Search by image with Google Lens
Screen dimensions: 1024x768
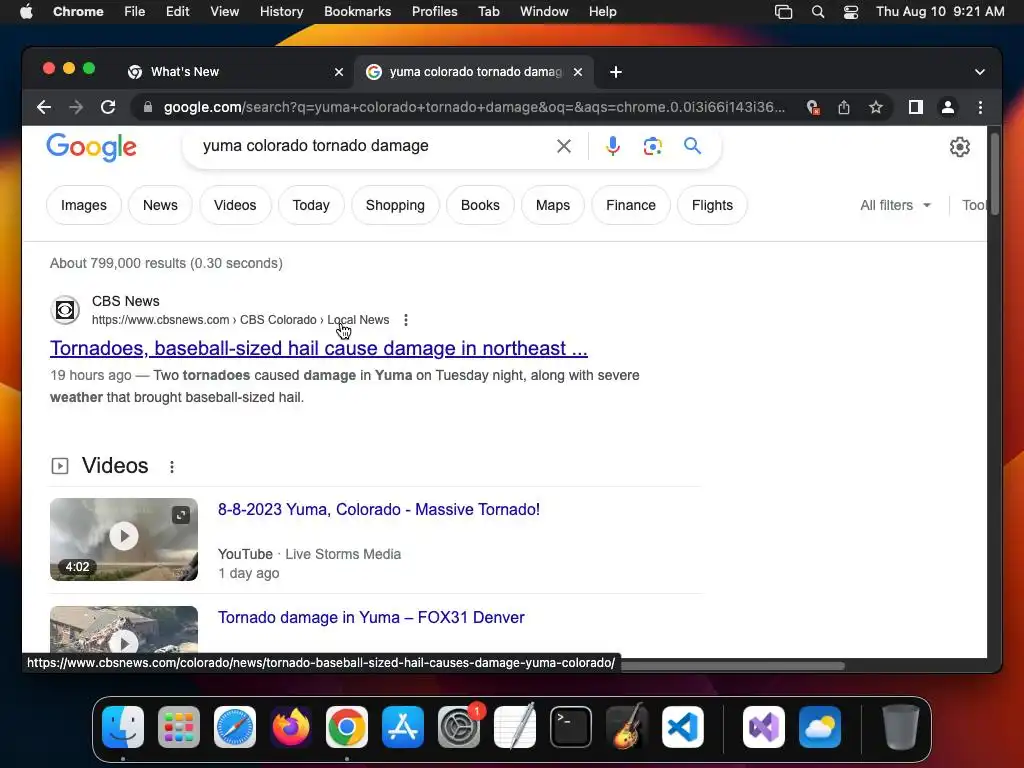(652, 146)
